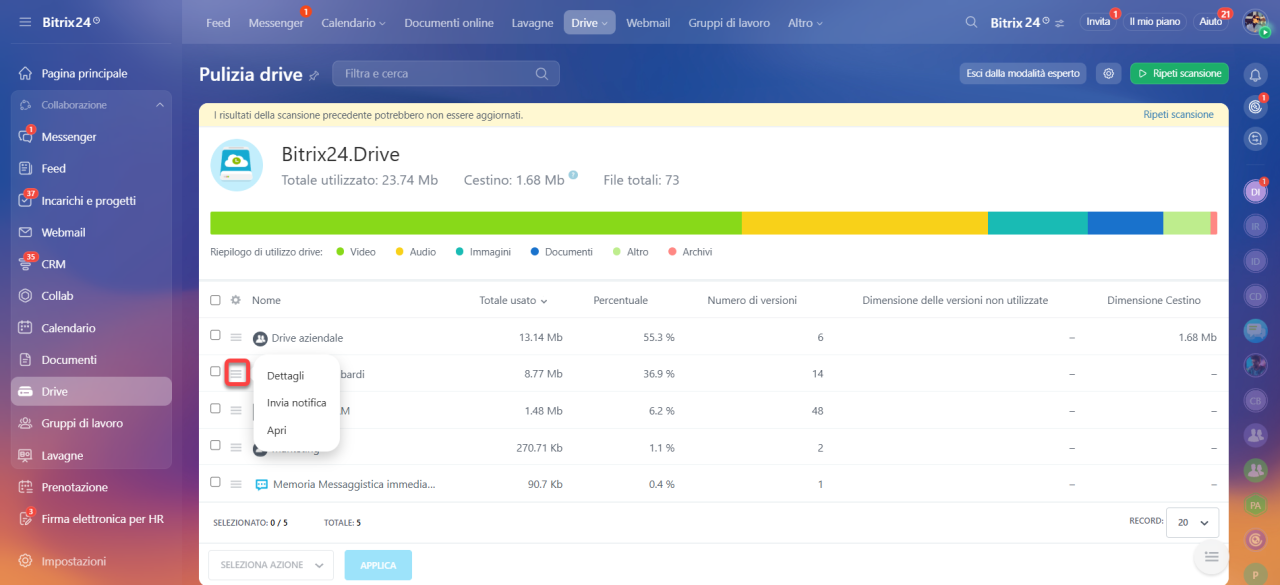Click the magnifier in the filter field
This screenshot has height=585, width=1280.
click(x=542, y=73)
